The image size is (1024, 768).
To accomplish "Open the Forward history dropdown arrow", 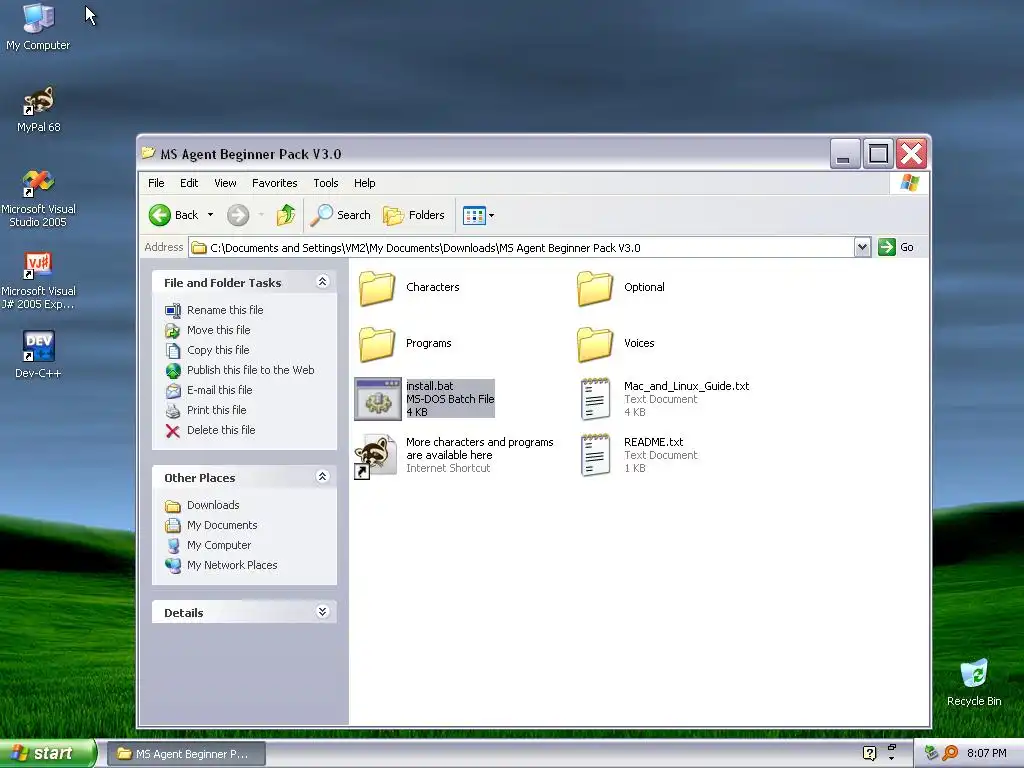I will pyautogui.click(x=261, y=215).
